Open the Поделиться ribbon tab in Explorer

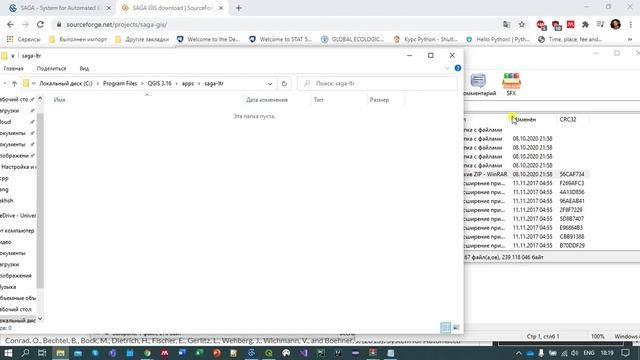pos(51,69)
